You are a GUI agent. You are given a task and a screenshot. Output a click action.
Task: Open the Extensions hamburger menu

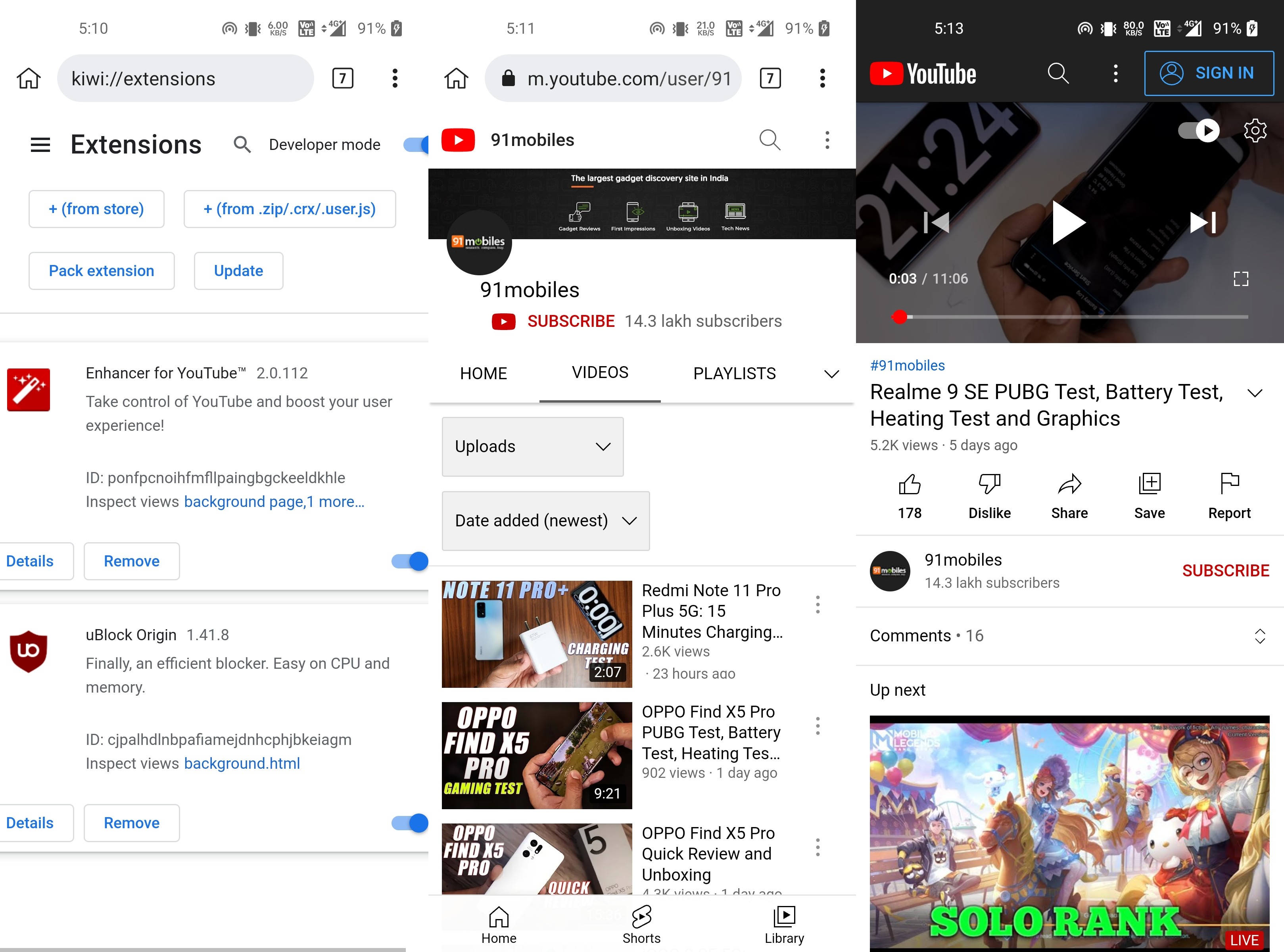pyautogui.click(x=40, y=145)
